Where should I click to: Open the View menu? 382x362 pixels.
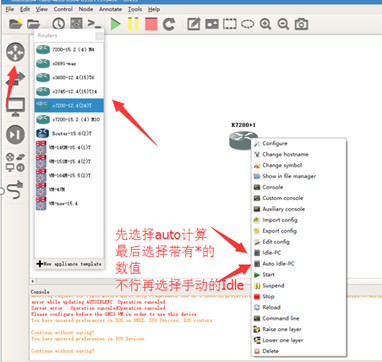pos(42,9)
